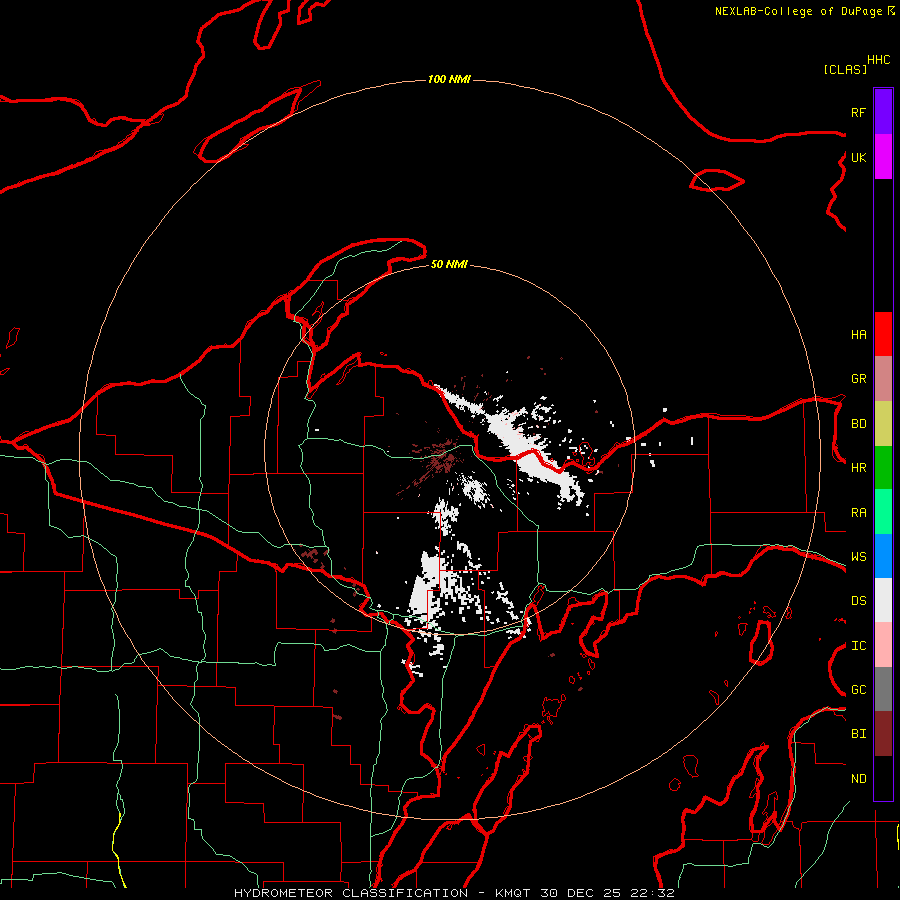900x900 pixels.
Task: Click the RF legend label
Action: coord(858,112)
